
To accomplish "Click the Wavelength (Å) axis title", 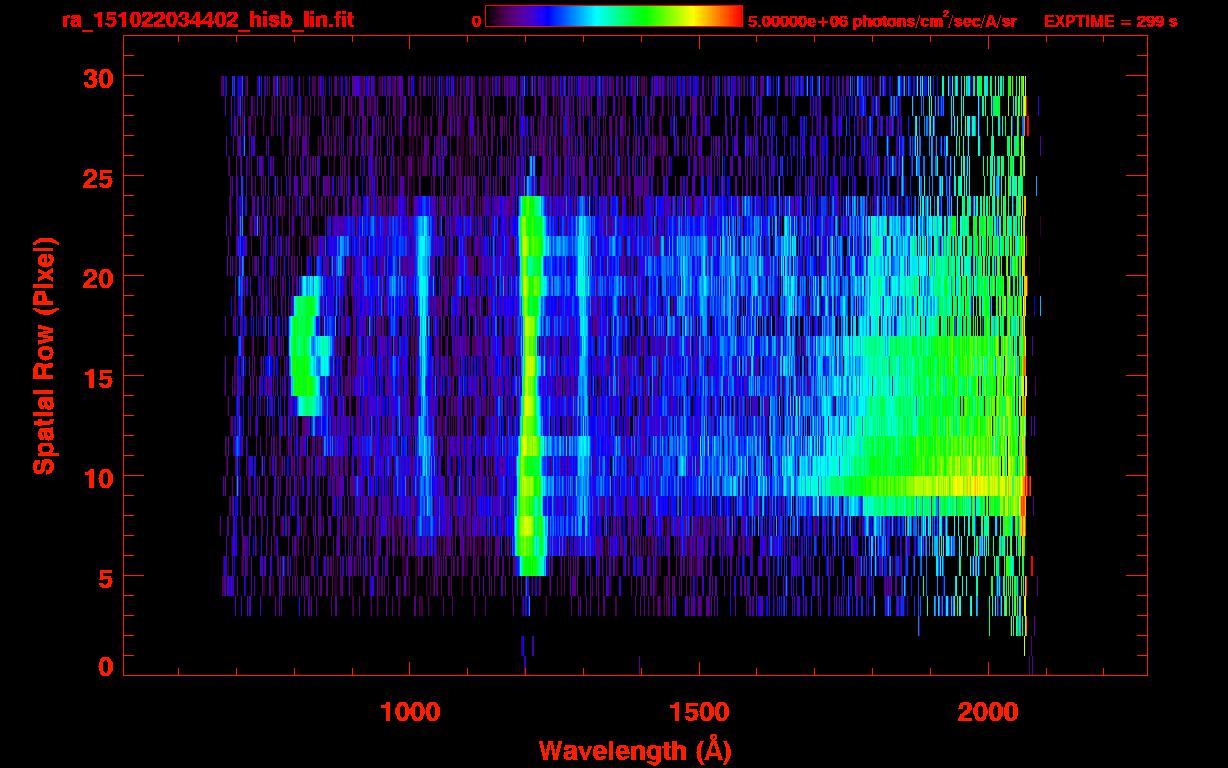I will coord(635,750).
